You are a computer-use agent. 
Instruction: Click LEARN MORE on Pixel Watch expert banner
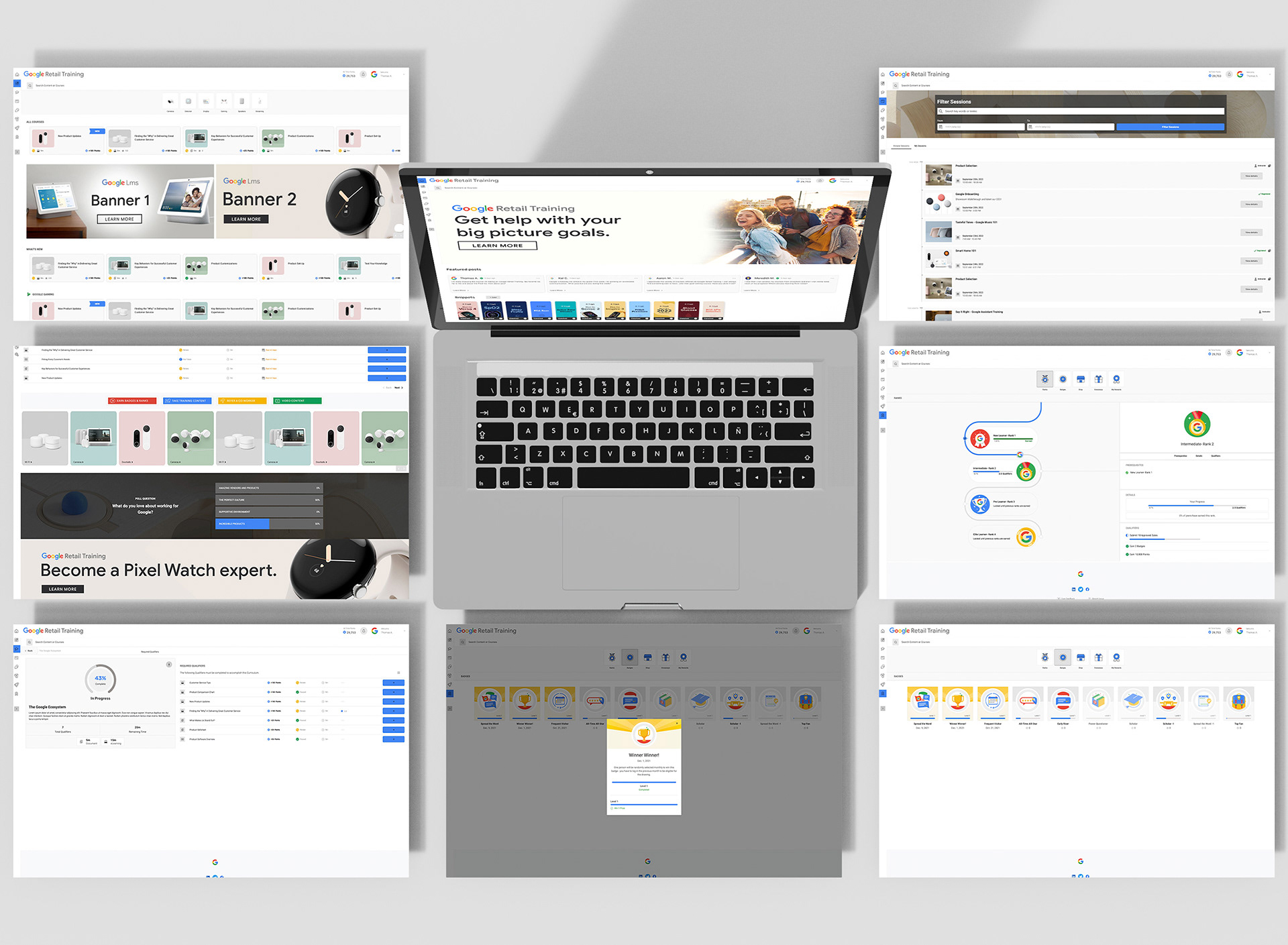click(x=62, y=590)
